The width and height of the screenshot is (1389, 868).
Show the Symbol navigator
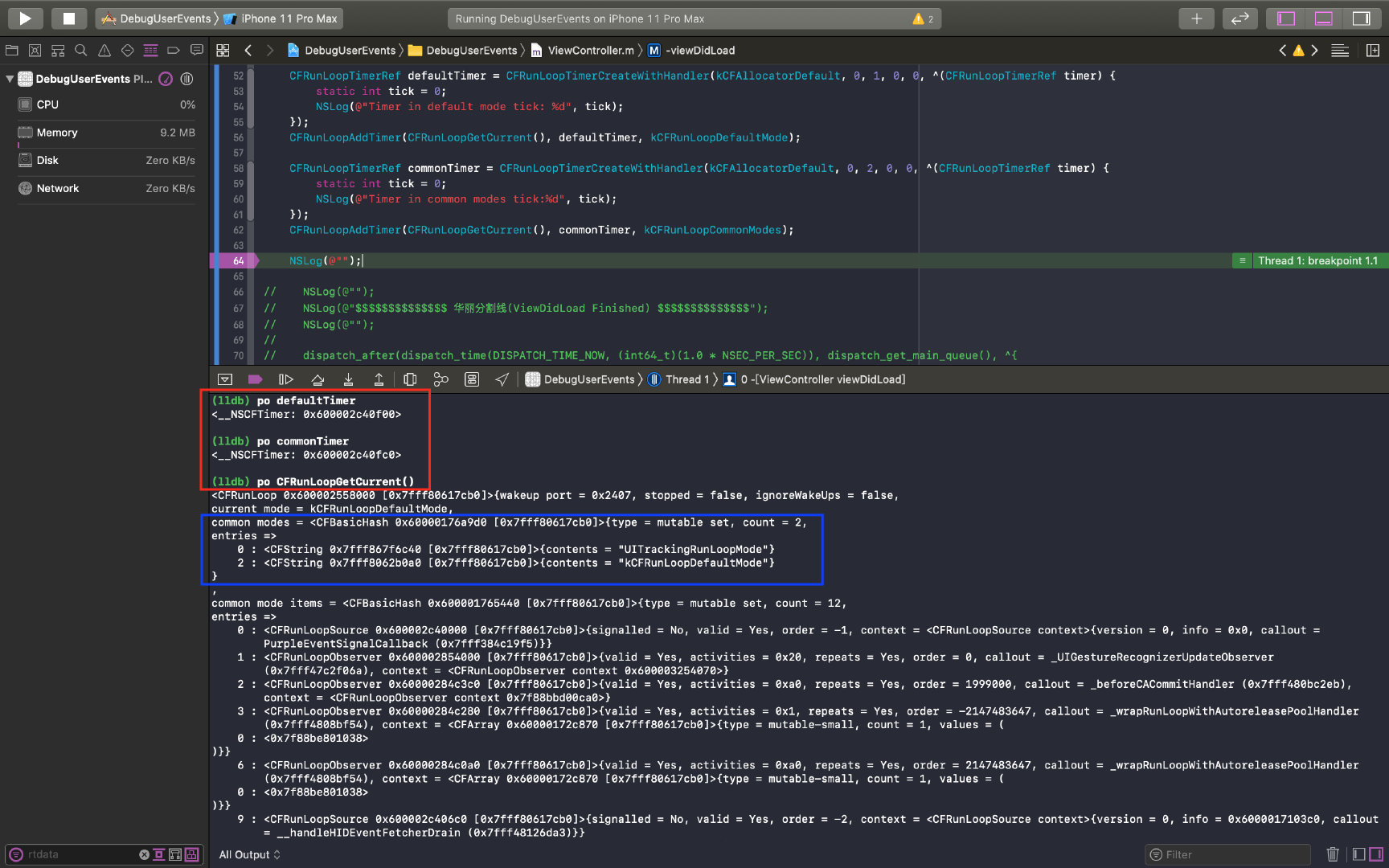(x=58, y=50)
